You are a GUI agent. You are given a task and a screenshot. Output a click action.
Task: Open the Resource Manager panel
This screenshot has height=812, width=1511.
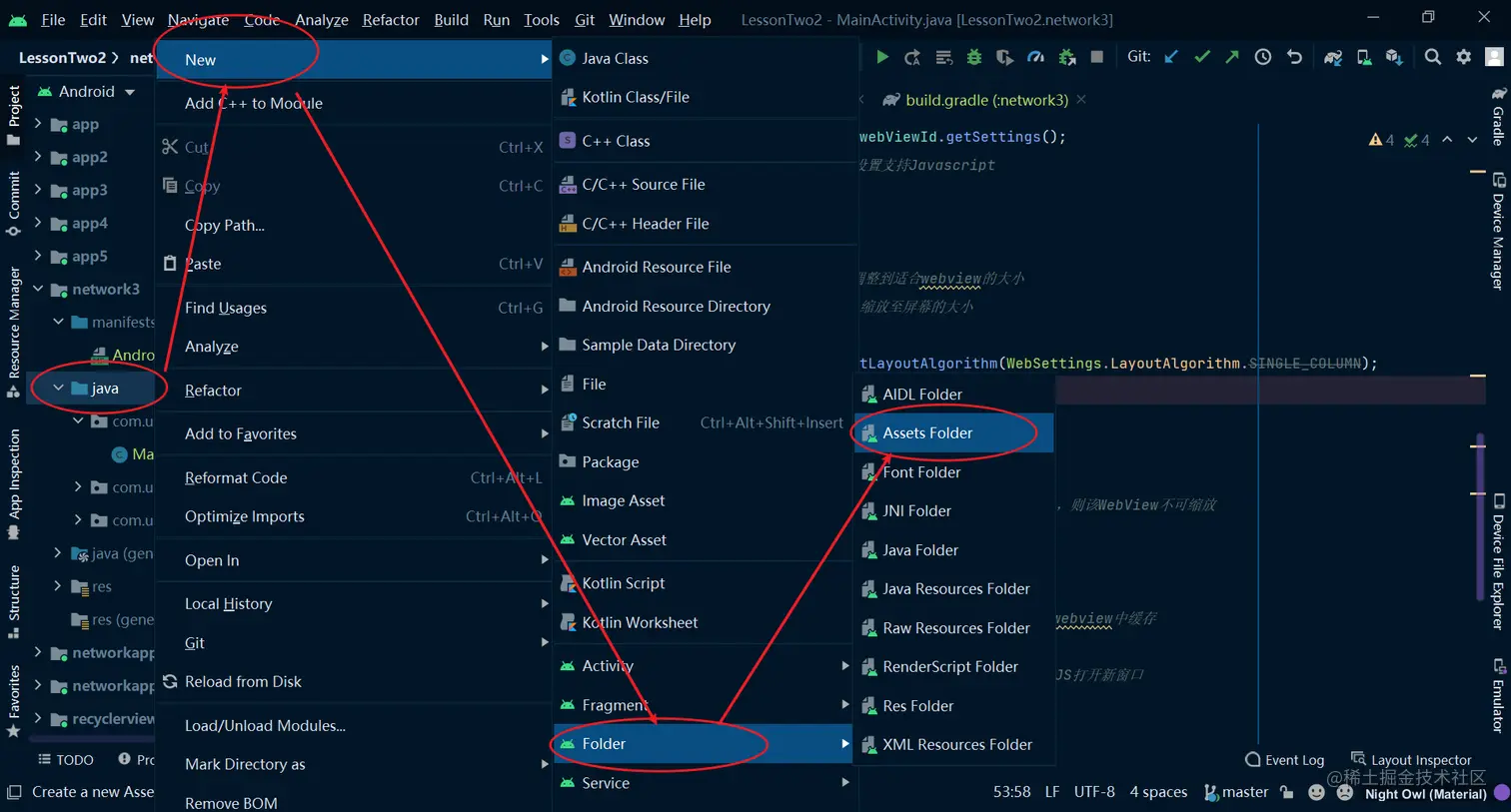[x=14, y=333]
